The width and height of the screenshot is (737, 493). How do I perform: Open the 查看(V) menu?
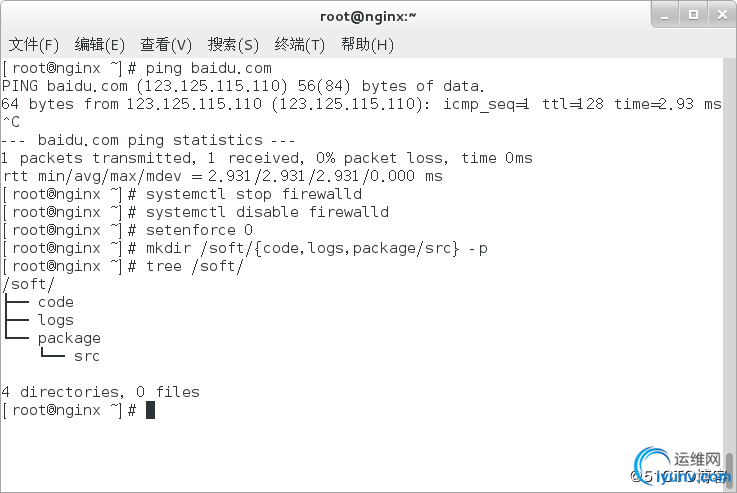pos(166,44)
